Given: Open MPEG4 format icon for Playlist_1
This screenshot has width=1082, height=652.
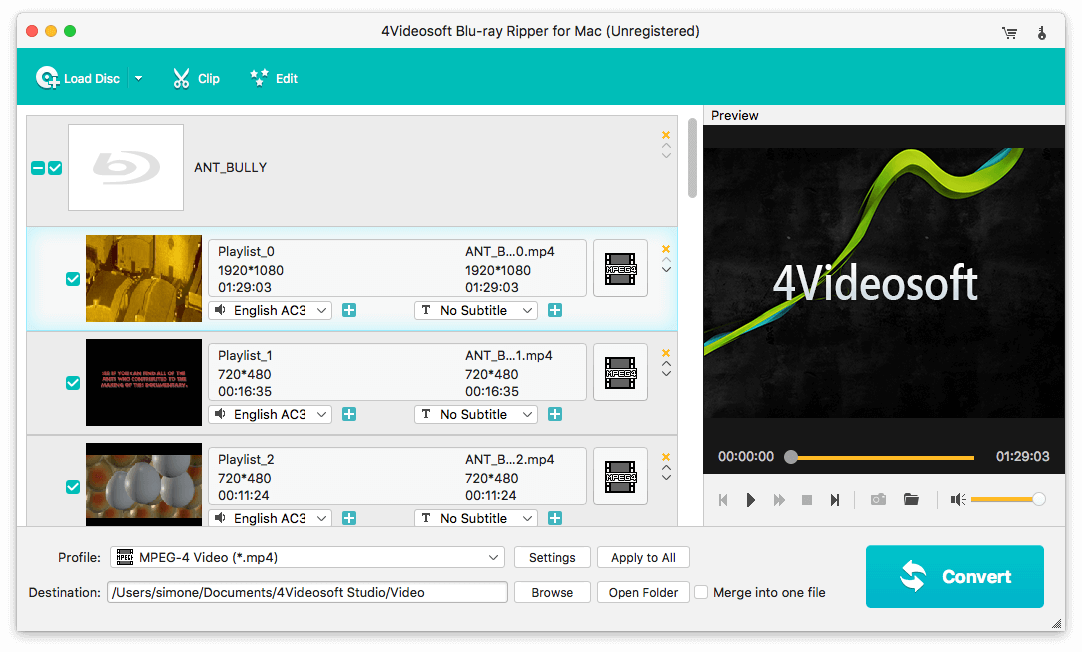Looking at the screenshot, I should [620, 373].
